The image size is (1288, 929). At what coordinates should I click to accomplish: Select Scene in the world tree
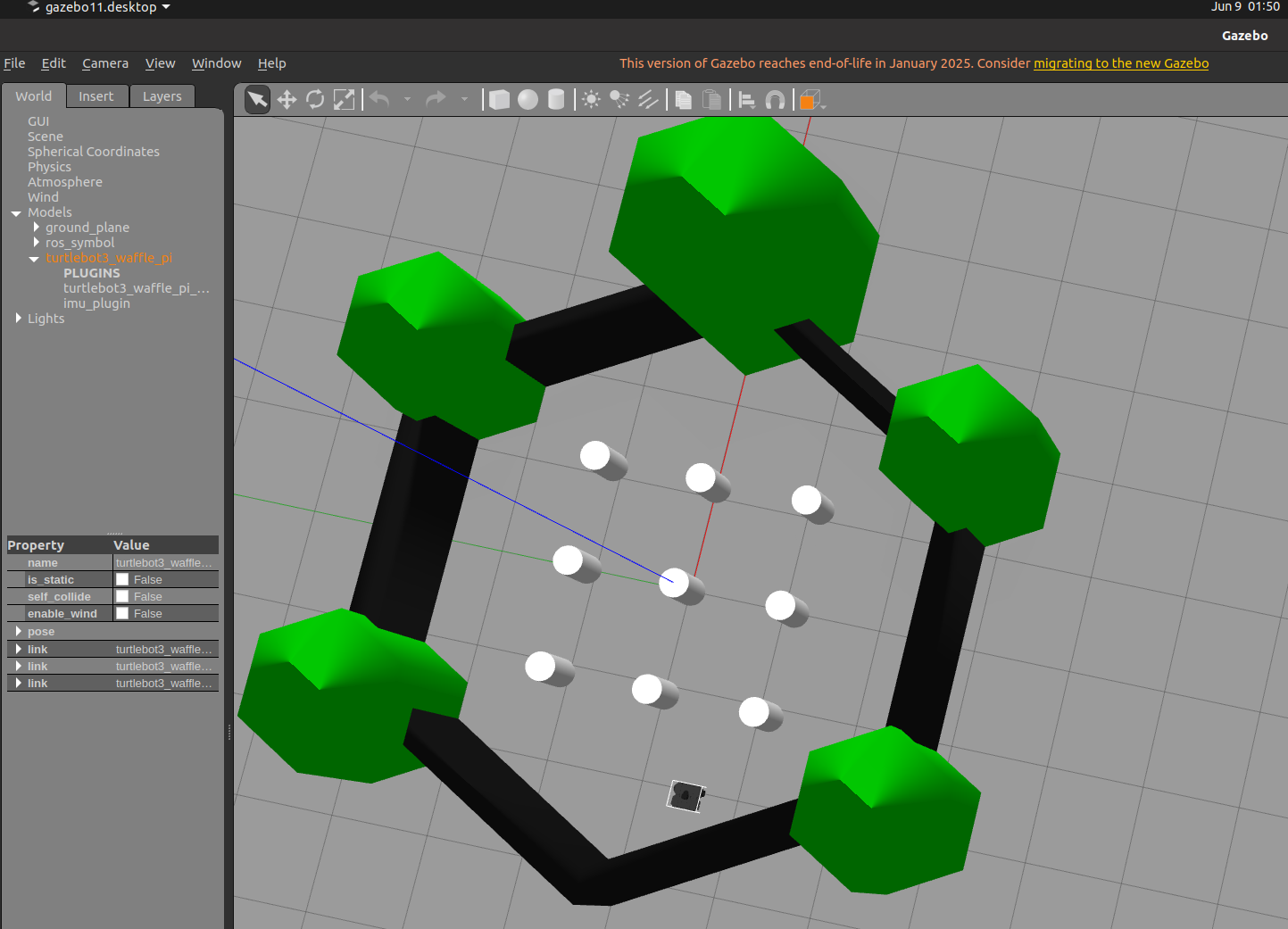click(x=46, y=137)
